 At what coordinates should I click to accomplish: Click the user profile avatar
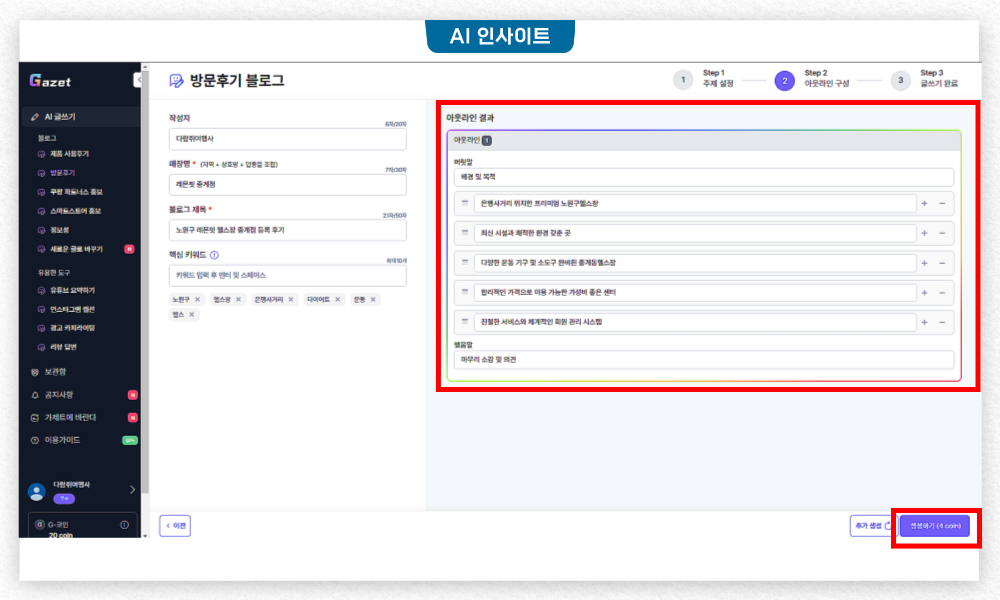(36, 491)
